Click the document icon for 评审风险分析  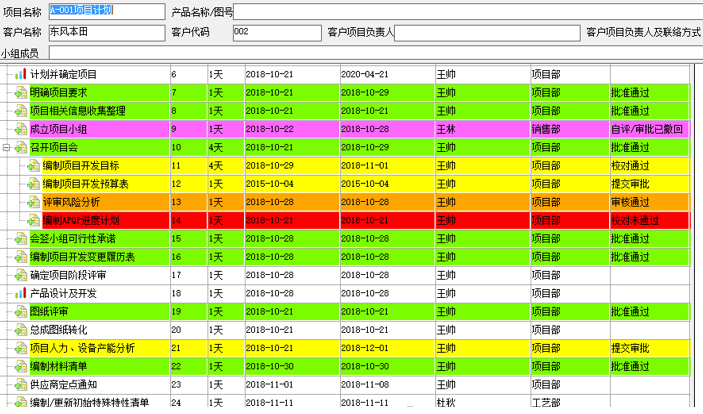34,202
